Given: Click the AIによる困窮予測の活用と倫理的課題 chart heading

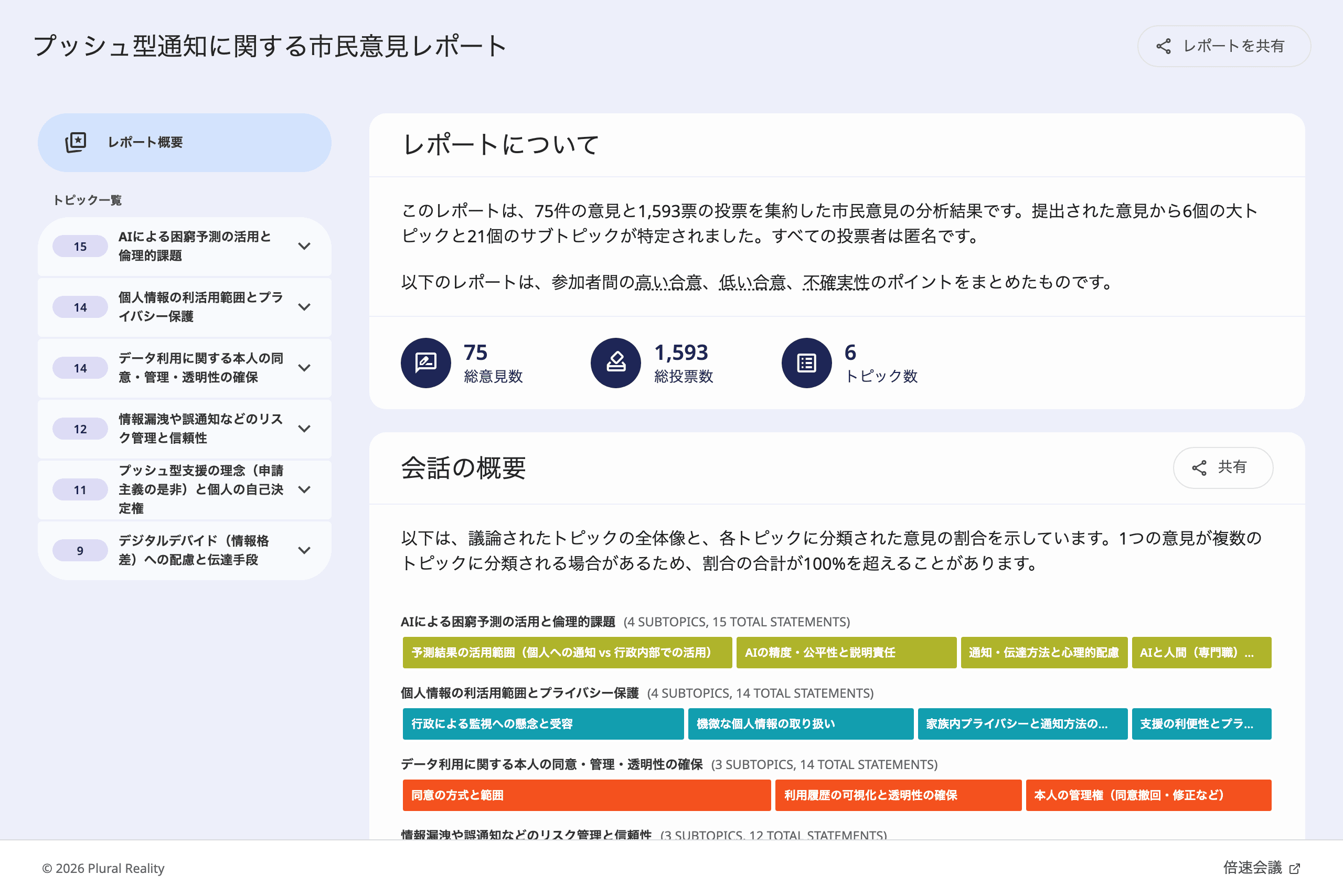Looking at the screenshot, I should (x=507, y=622).
